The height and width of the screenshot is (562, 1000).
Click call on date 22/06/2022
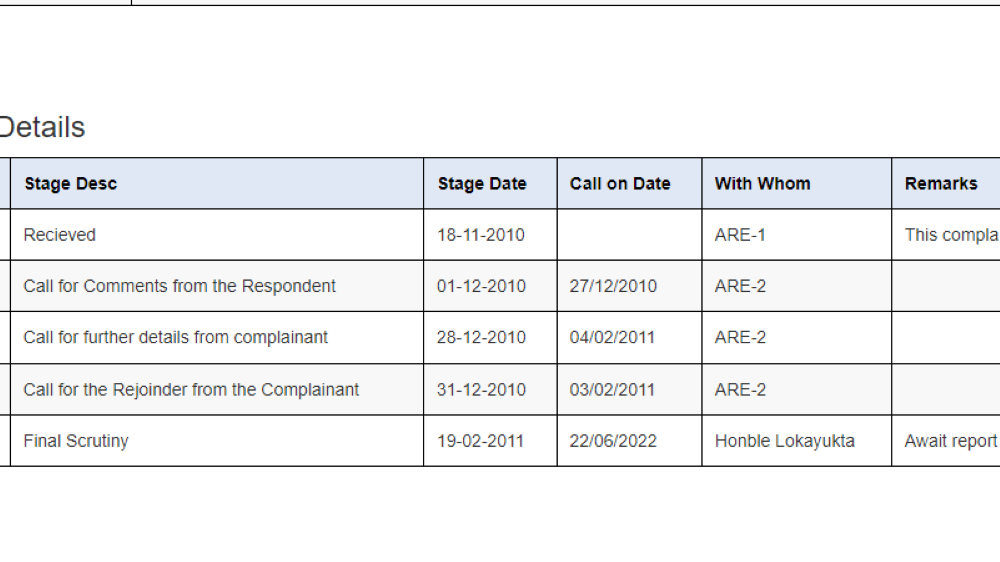pyautogui.click(x=614, y=441)
